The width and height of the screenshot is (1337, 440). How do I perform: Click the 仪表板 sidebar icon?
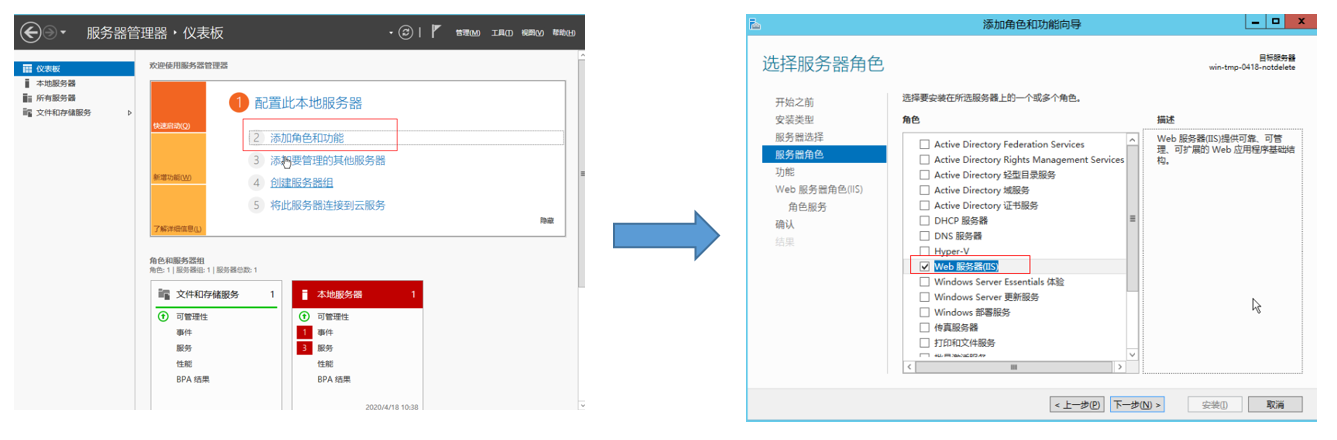27,69
